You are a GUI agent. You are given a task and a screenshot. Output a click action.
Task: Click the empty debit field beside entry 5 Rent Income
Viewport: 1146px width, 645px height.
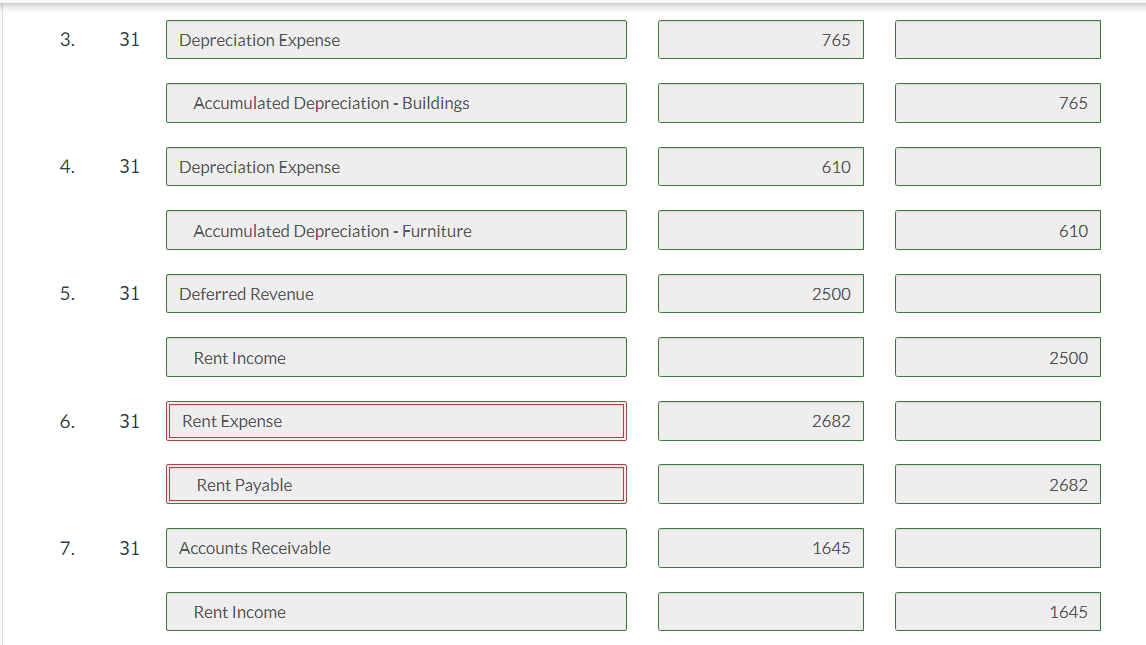click(761, 357)
